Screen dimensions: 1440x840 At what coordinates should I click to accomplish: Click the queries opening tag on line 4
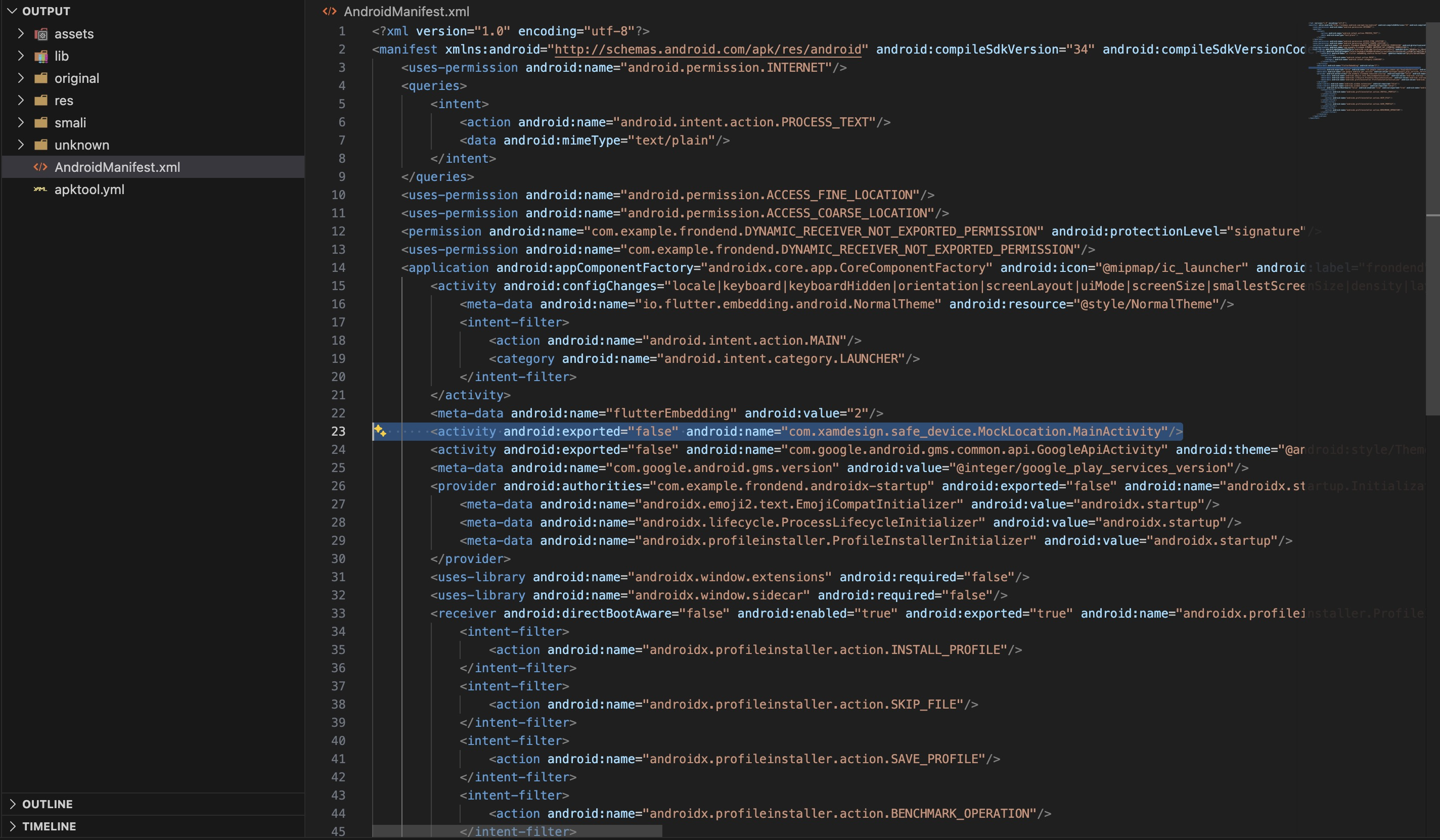coord(434,86)
